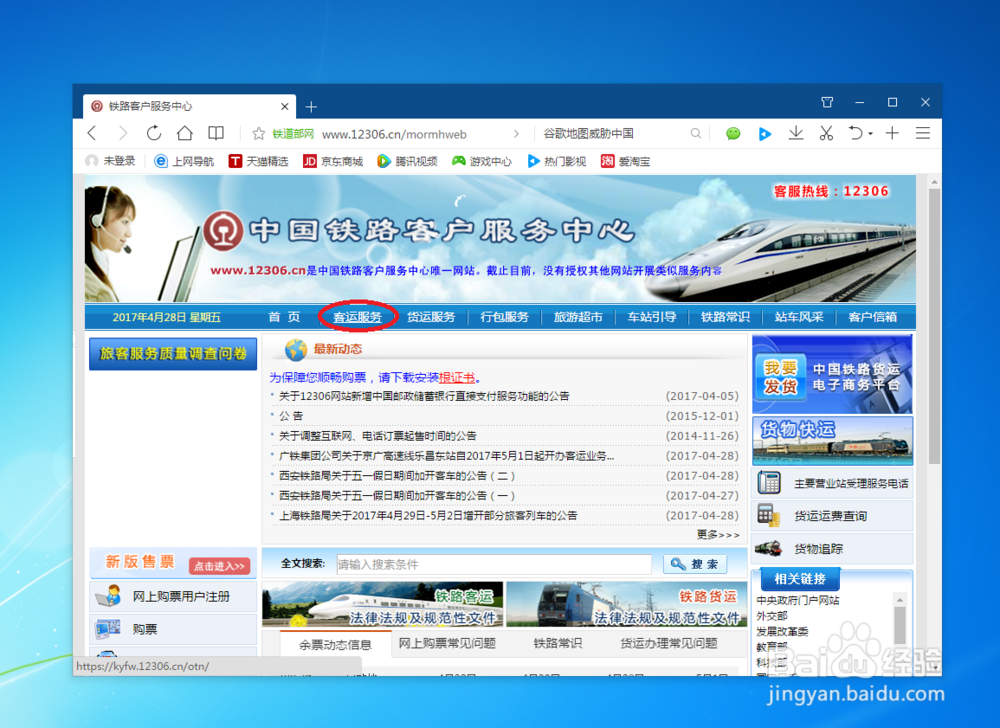Open a new tab with the plus button
This screenshot has width=1000, height=728.
[x=311, y=106]
